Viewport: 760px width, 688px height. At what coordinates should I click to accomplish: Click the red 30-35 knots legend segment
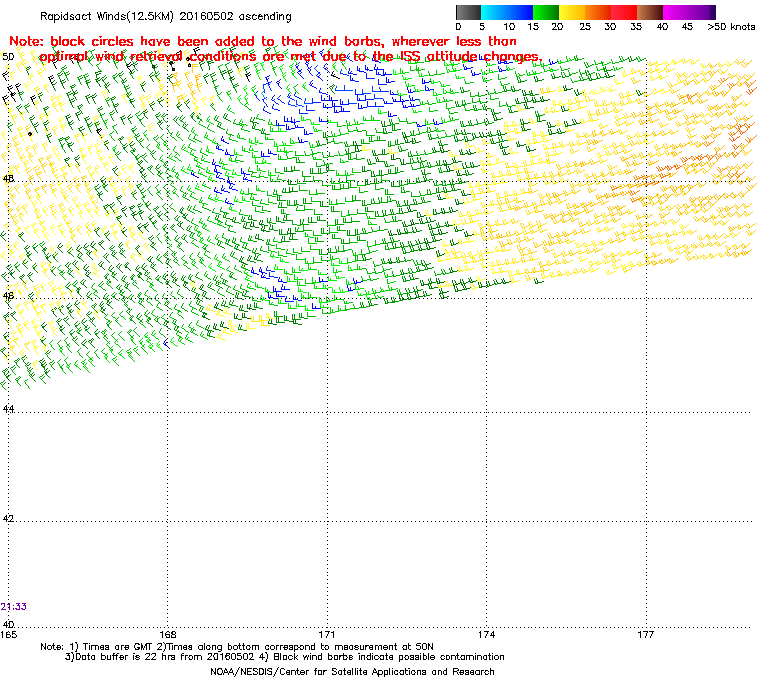click(624, 12)
